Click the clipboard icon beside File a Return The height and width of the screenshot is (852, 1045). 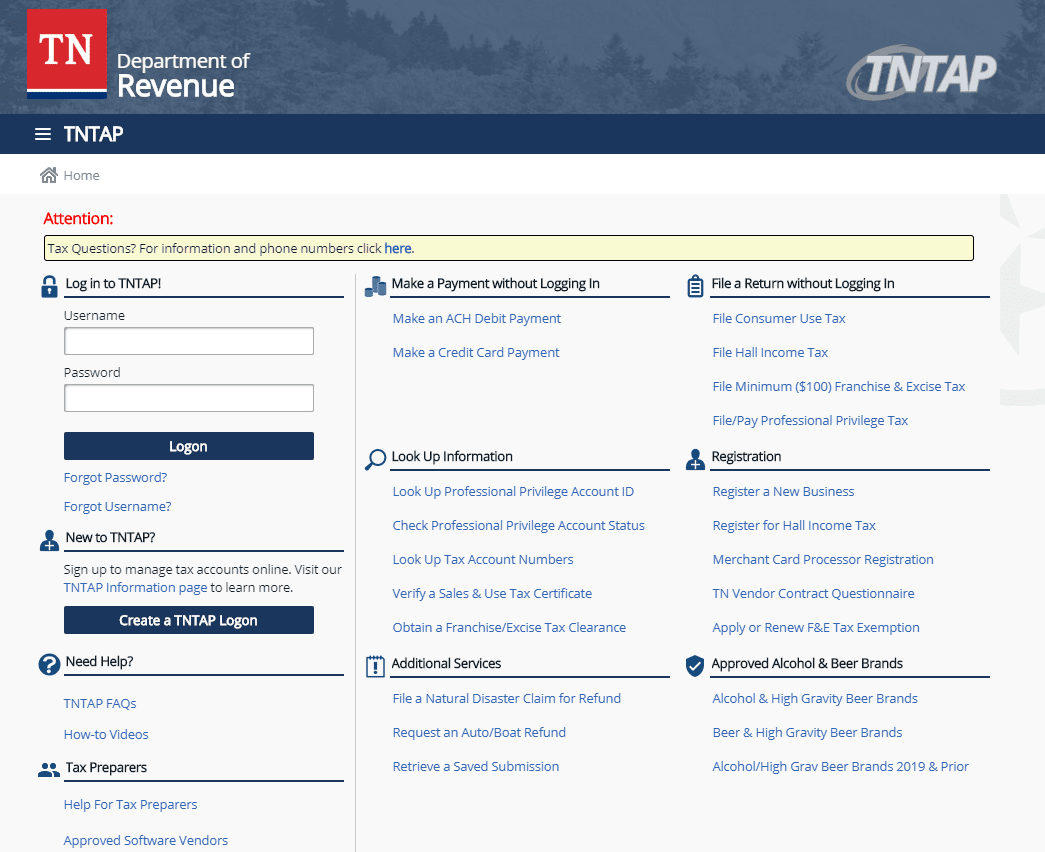click(x=695, y=286)
